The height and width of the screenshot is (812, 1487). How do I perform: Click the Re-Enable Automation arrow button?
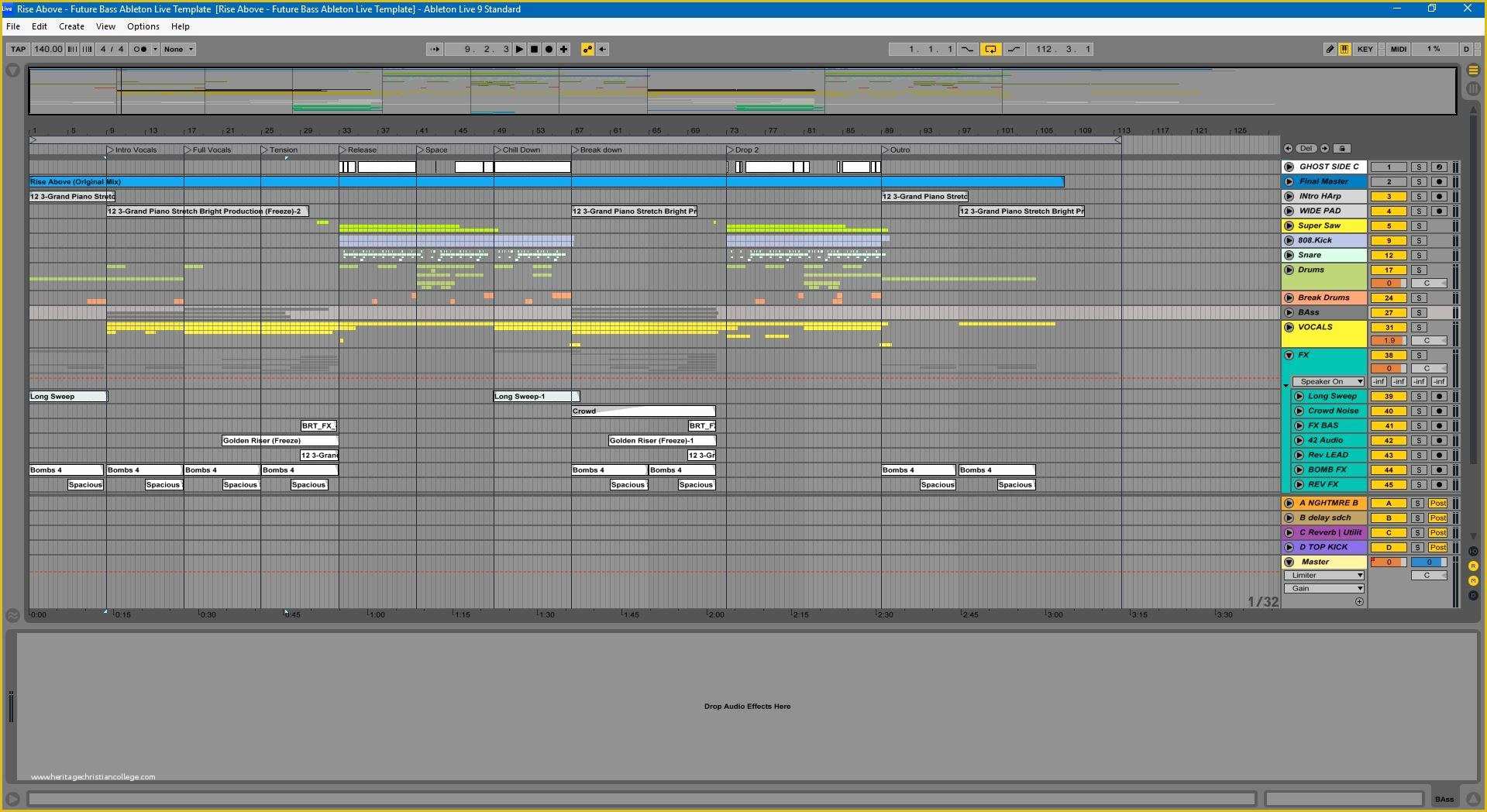coord(602,49)
